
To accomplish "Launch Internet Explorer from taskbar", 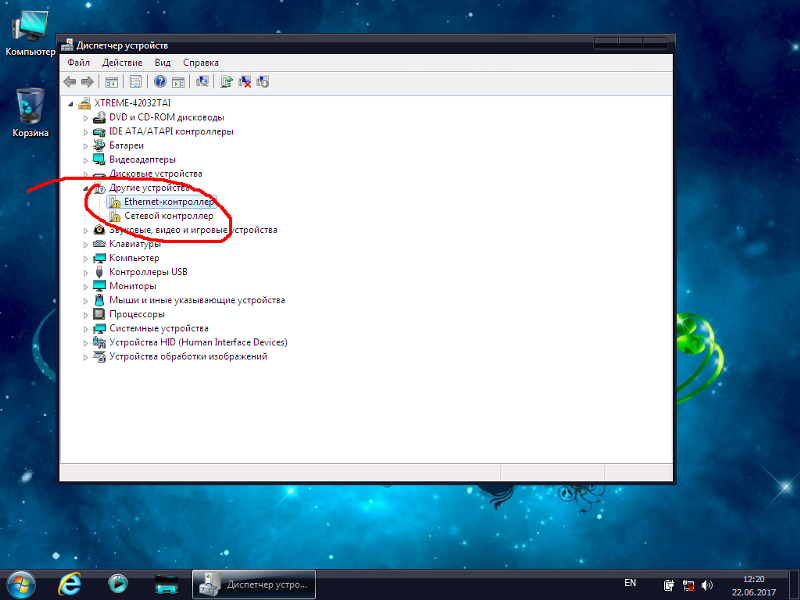I will (69, 584).
